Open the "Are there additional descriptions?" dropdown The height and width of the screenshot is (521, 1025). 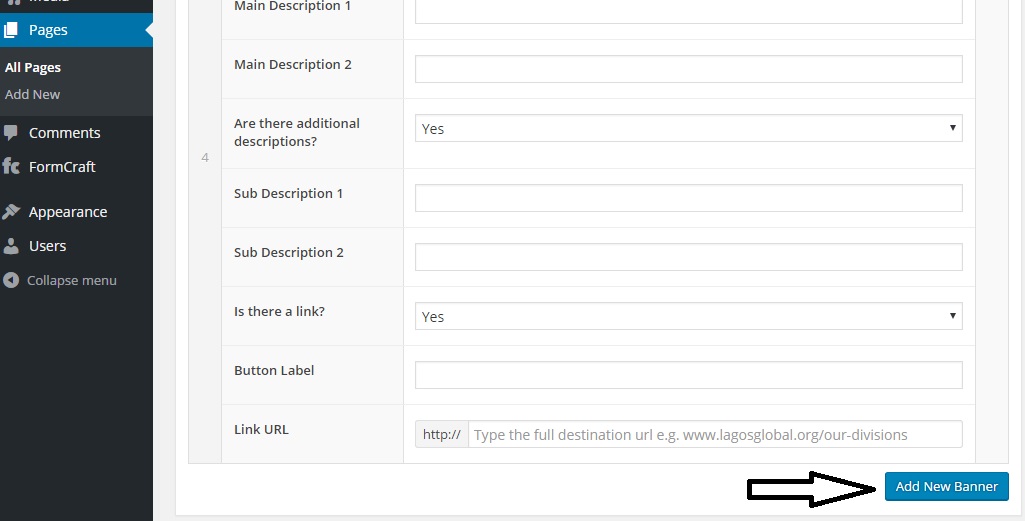point(688,128)
